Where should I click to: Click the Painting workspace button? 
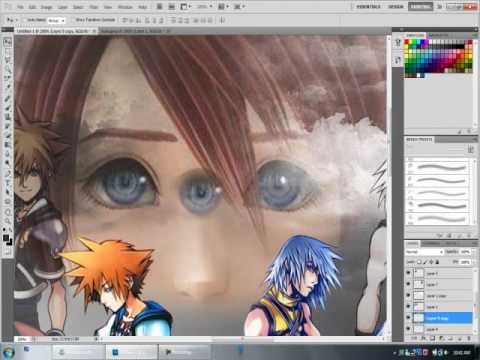420,6
